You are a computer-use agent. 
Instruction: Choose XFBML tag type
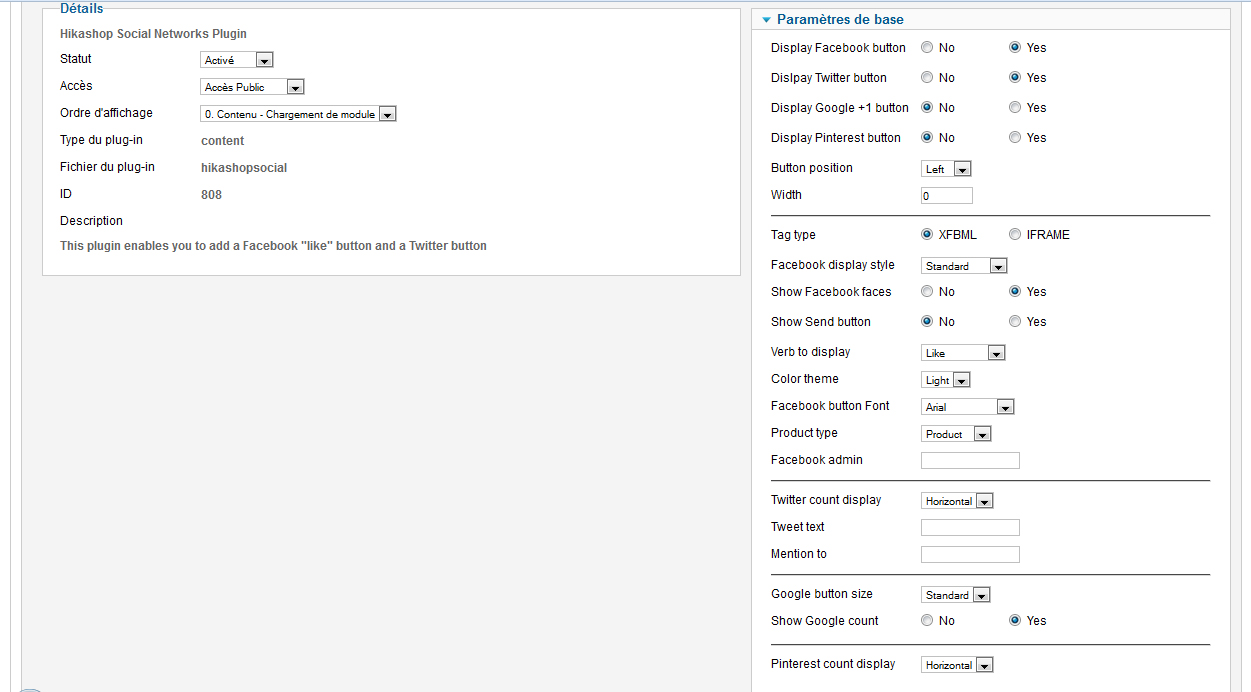click(x=927, y=234)
